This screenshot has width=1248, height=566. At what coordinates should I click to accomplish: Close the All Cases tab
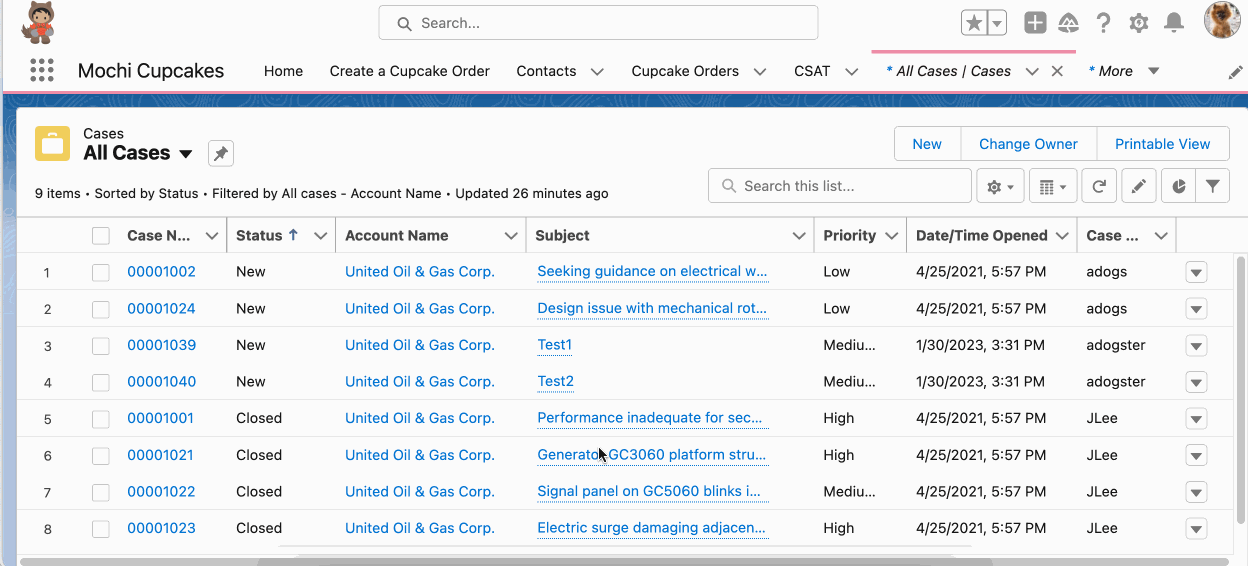1057,71
